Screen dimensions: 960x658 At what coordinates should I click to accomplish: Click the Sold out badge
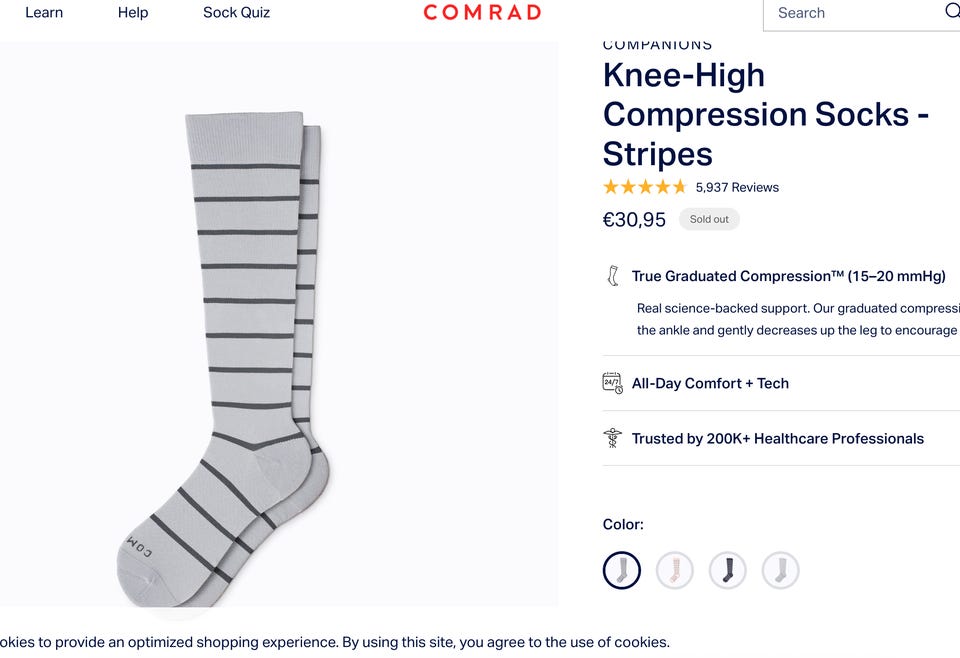[709, 219]
